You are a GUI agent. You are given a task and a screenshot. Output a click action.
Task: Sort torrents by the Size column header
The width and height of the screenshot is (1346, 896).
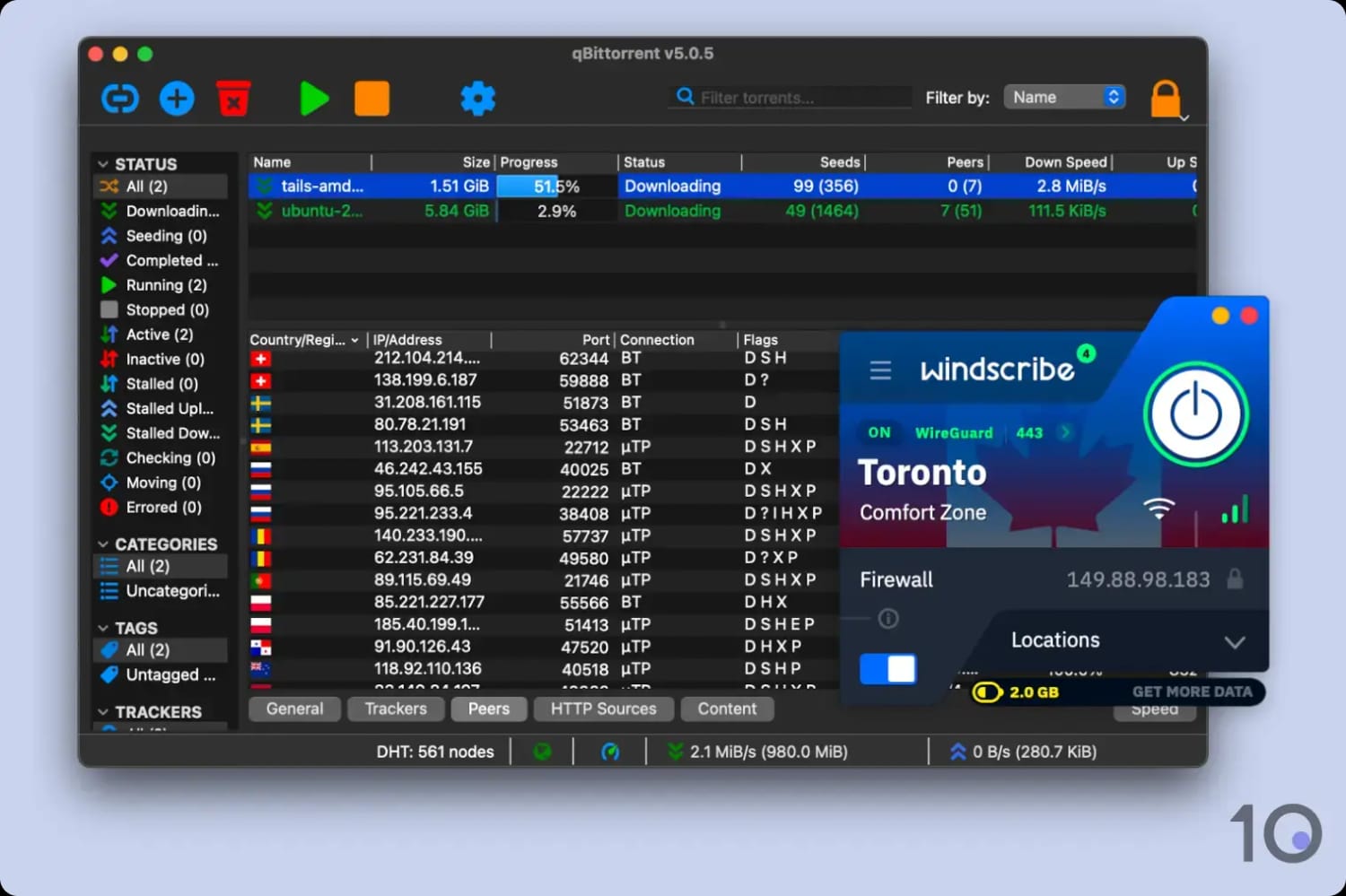click(x=433, y=162)
